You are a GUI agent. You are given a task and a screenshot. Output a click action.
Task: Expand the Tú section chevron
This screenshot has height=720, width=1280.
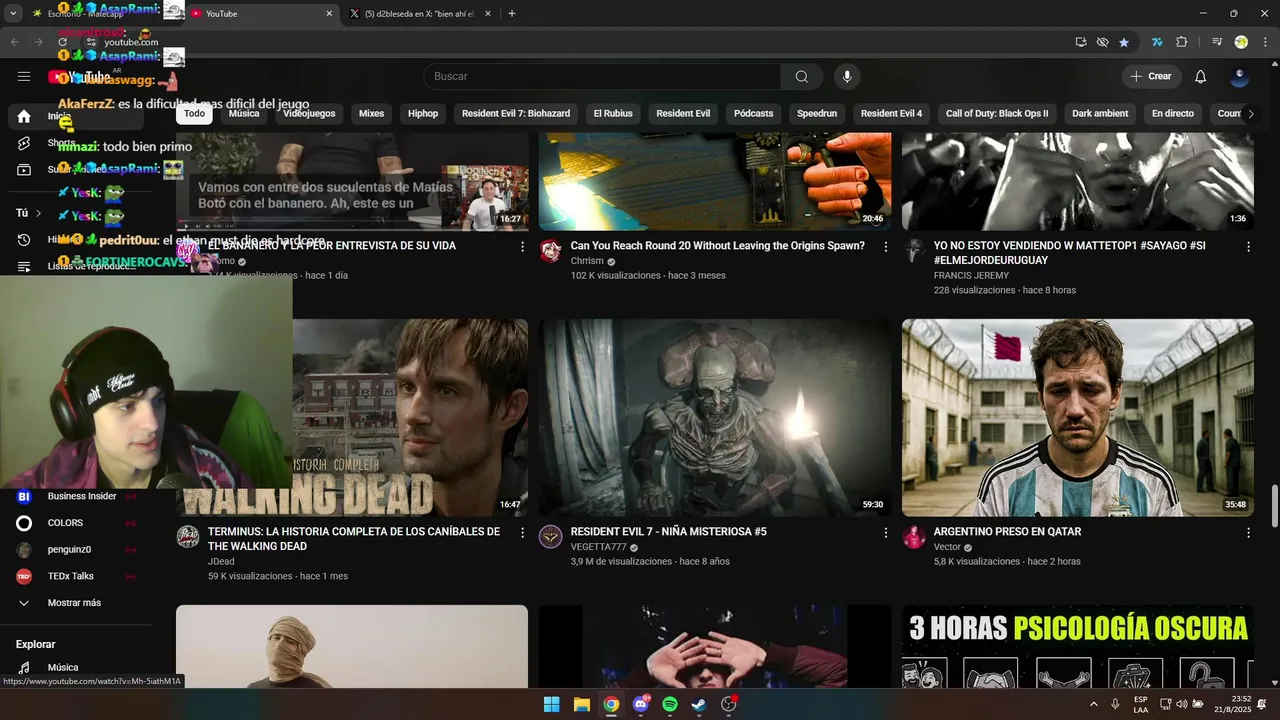(x=39, y=213)
